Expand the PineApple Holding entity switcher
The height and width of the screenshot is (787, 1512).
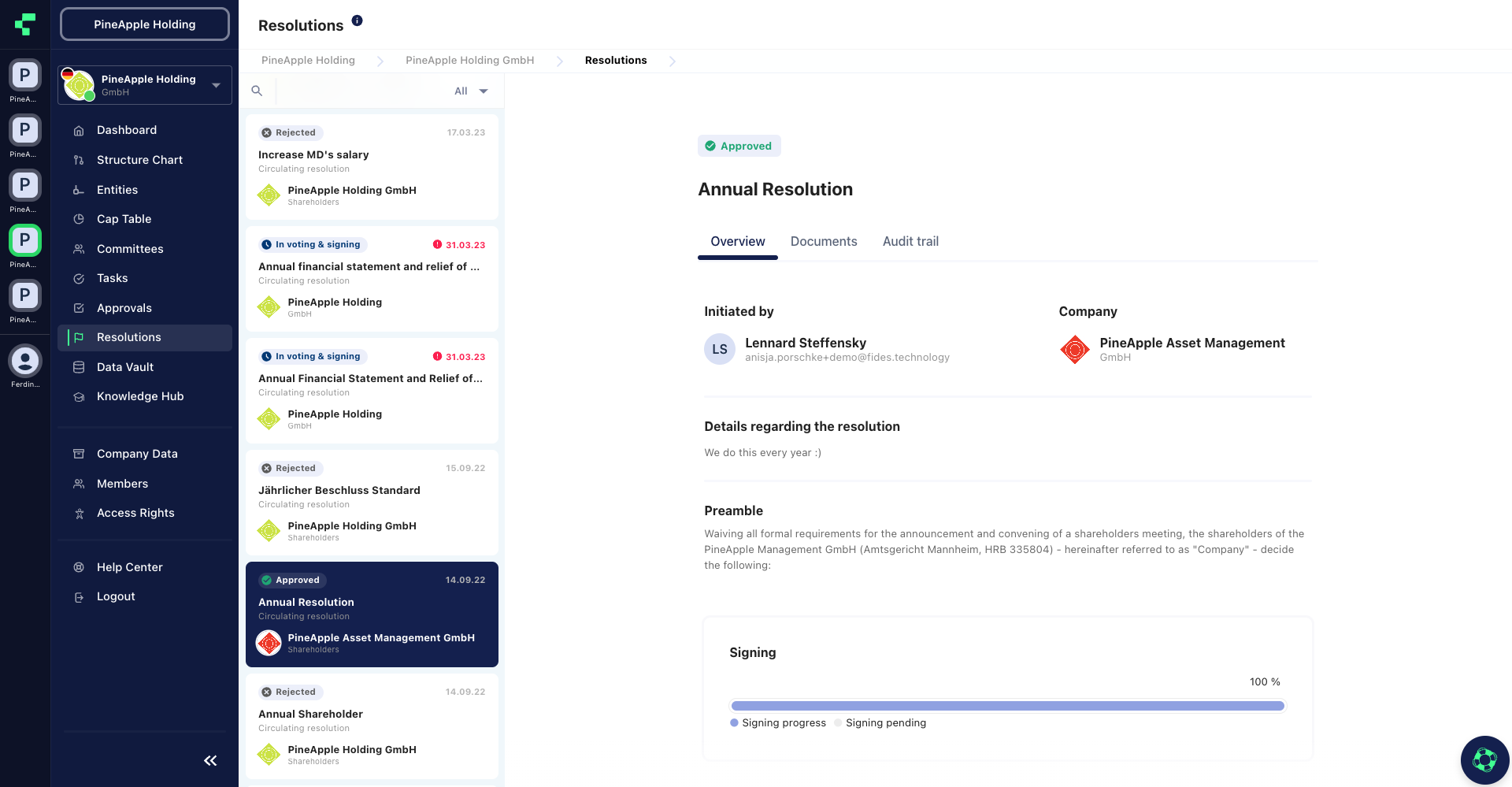(x=215, y=85)
